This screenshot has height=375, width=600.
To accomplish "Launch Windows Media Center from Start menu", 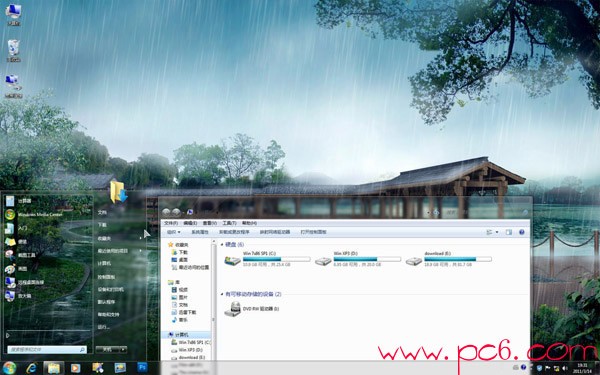I will (40, 215).
